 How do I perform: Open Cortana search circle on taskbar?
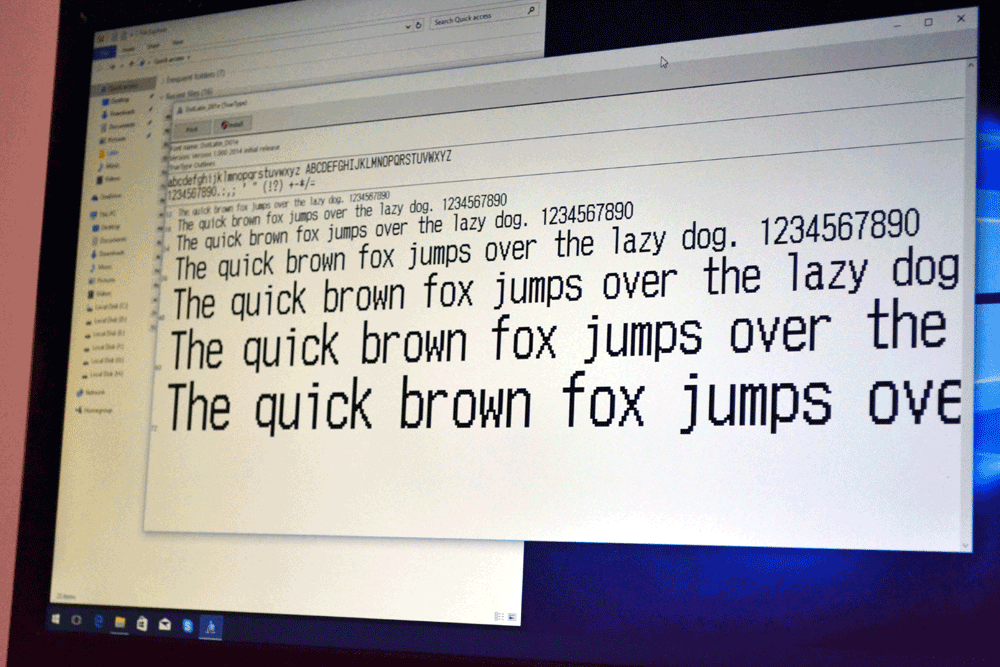point(77,620)
